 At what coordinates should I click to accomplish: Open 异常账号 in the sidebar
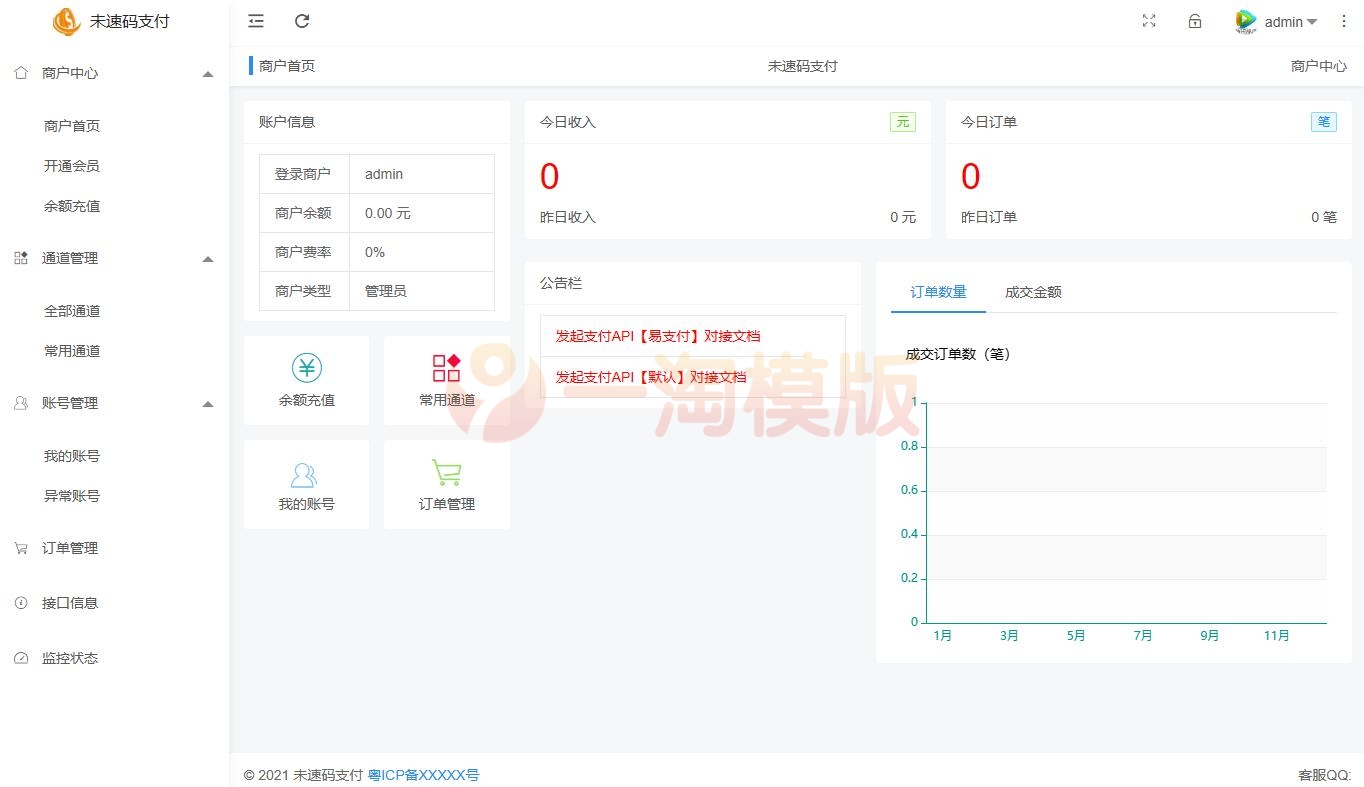click(x=72, y=496)
